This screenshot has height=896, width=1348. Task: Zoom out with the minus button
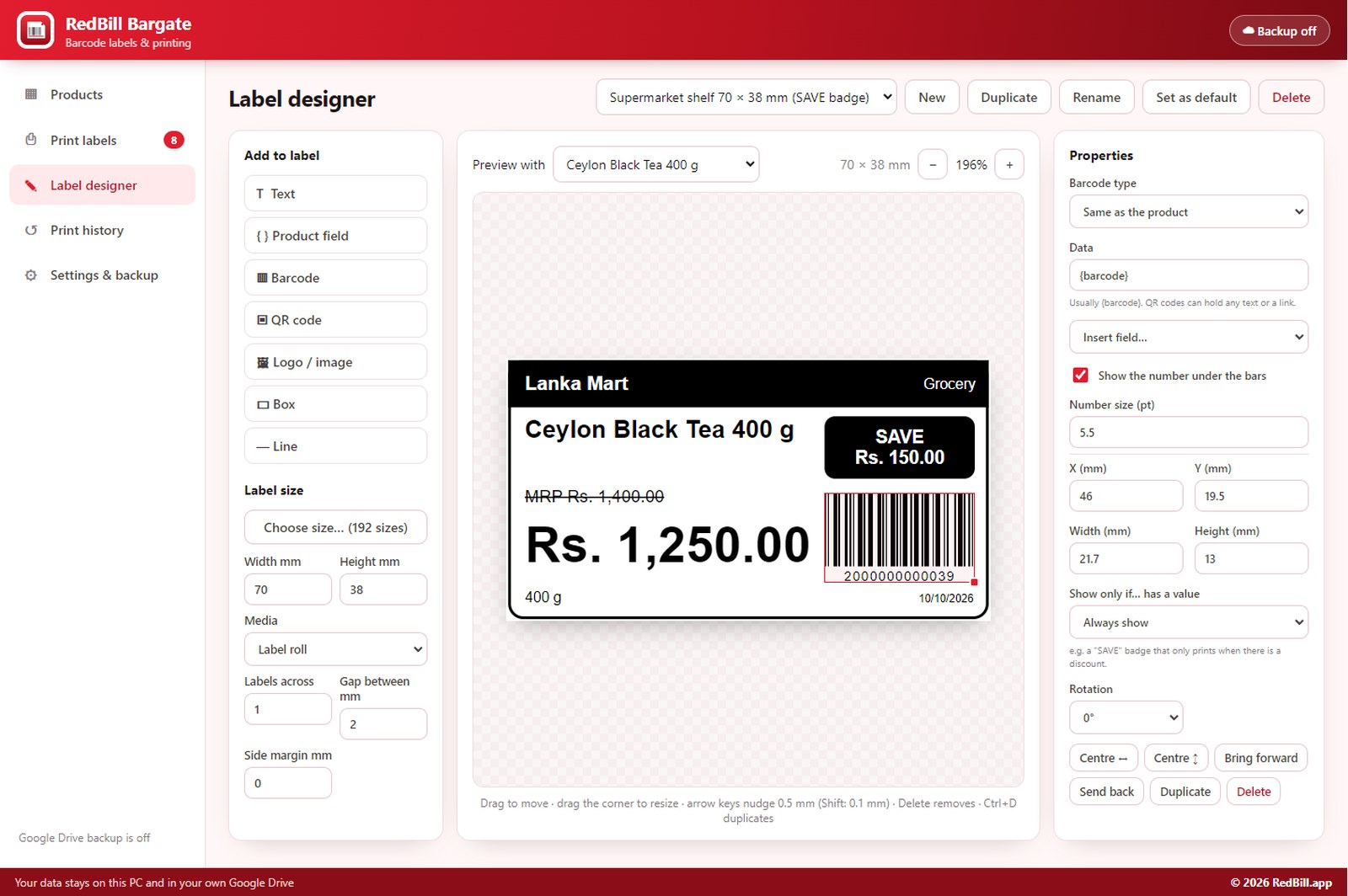pyautogui.click(x=933, y=165)
